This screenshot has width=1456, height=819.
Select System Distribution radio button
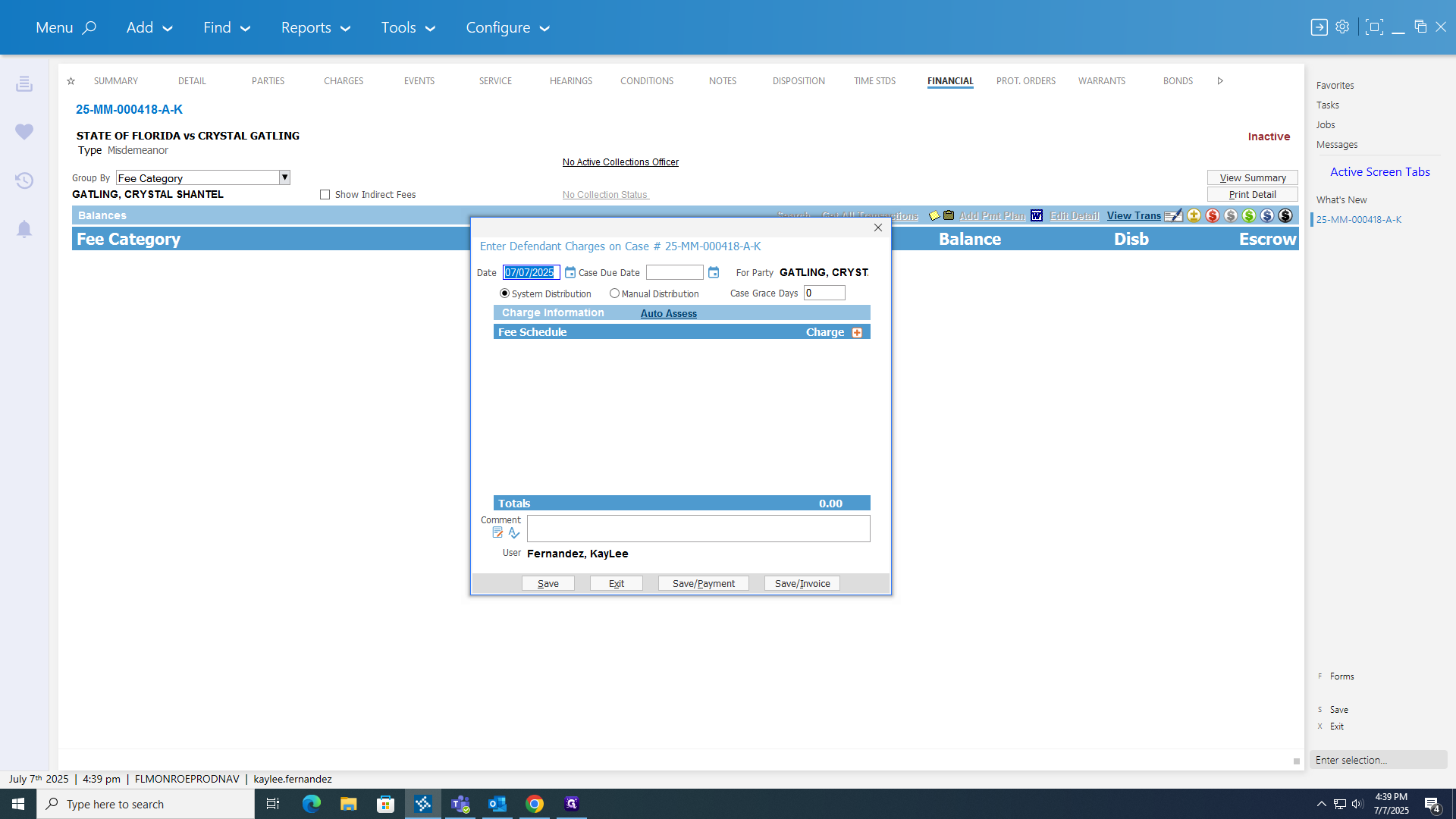point(504,293)
